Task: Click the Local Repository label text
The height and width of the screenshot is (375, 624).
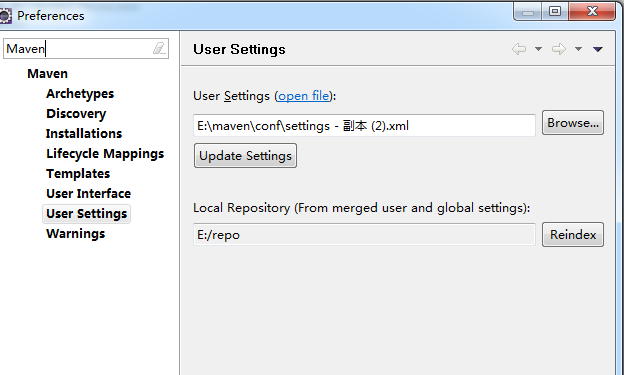Action: (x=361, y=208)
